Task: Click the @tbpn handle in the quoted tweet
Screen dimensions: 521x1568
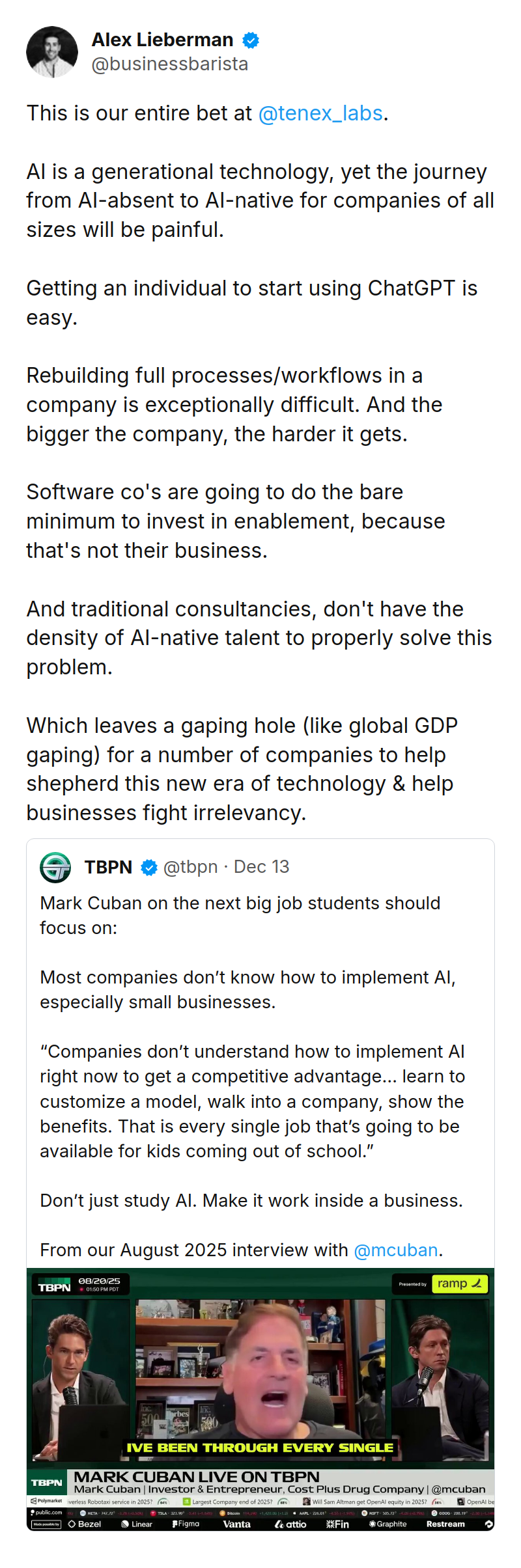Action: [190, 867]
